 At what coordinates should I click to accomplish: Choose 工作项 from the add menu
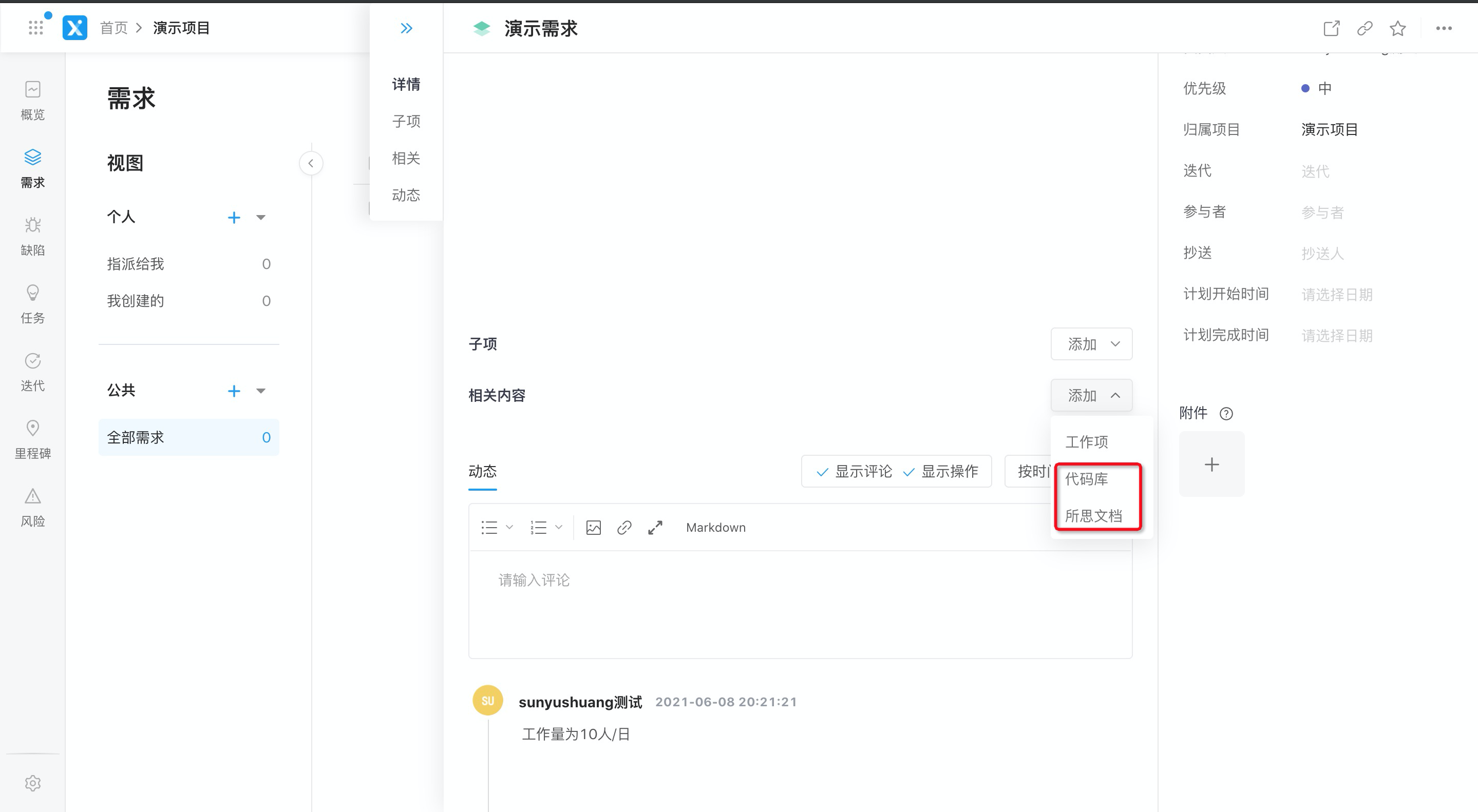click(x=1087, y=442)
